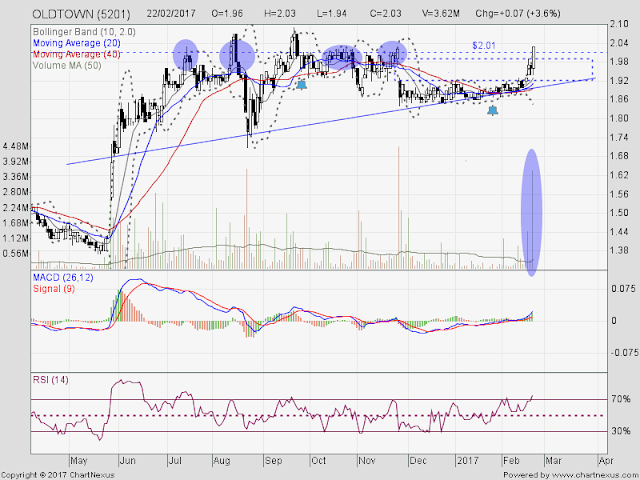Image resolution: width=640 pixels, height=480 pixels.
Task: Click the volume value V=3.62M
Action: (x=441, y=13)
